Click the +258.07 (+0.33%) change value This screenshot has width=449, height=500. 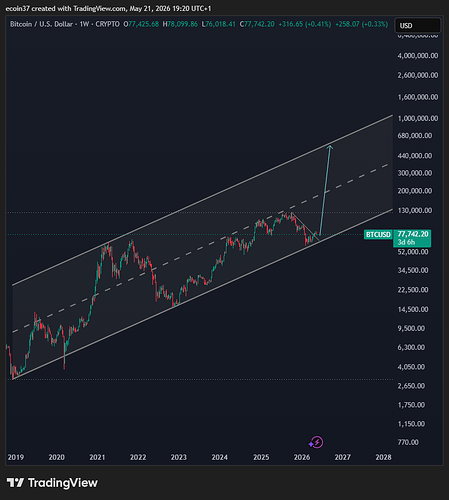(x=362, y=24)
